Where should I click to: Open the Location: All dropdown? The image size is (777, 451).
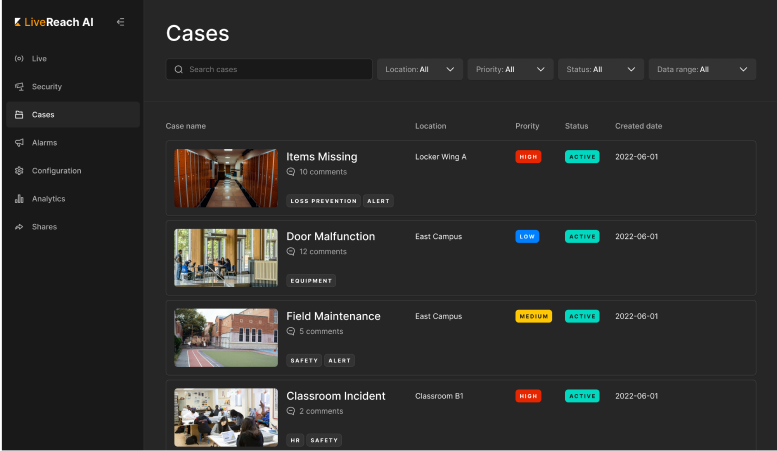coord(420,69)
